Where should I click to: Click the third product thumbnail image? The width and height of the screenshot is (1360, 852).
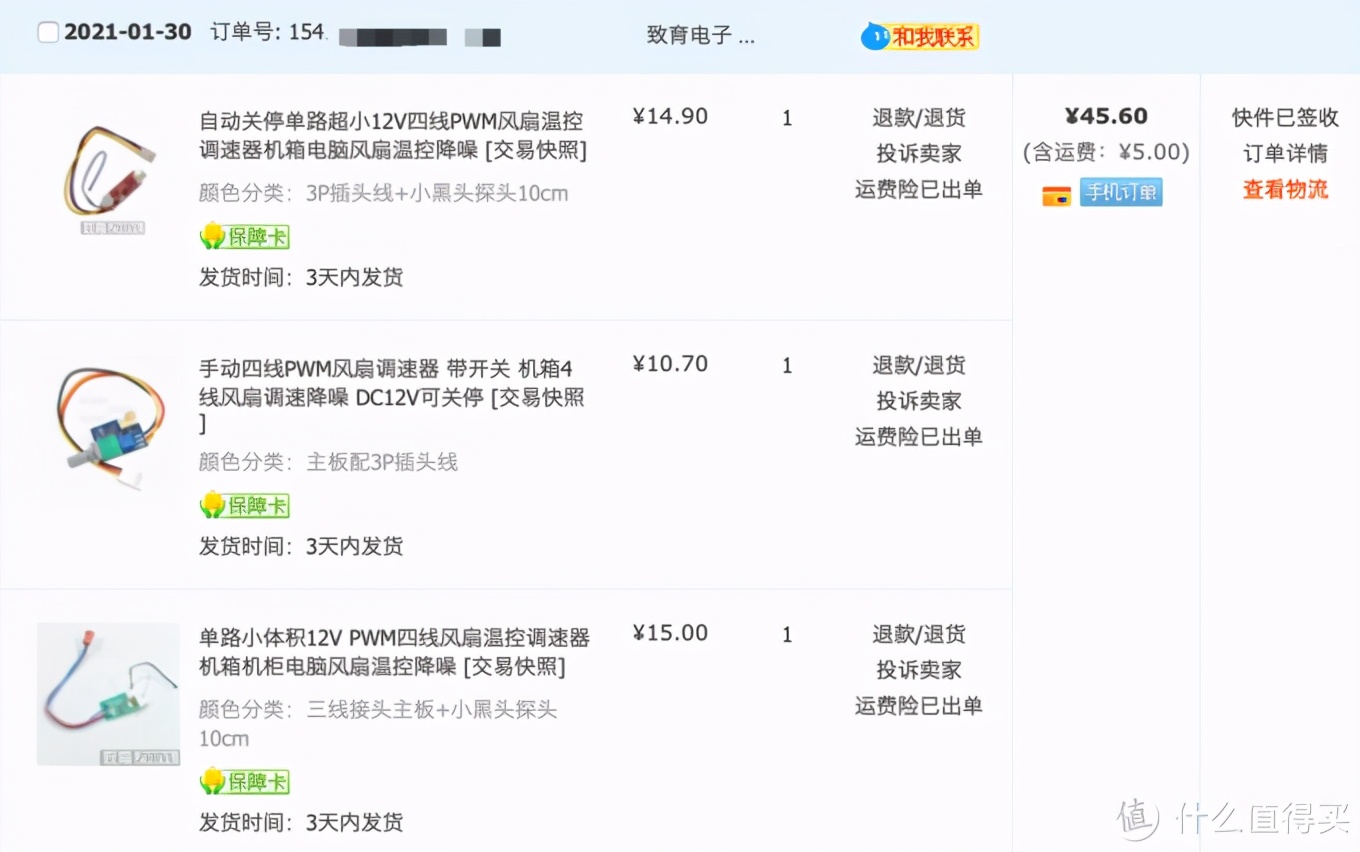(x=108, y=693)
